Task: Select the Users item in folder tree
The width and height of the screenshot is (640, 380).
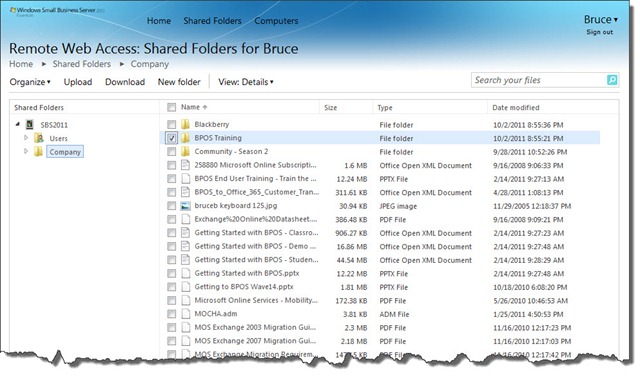Action: click(x=58, y=138)
